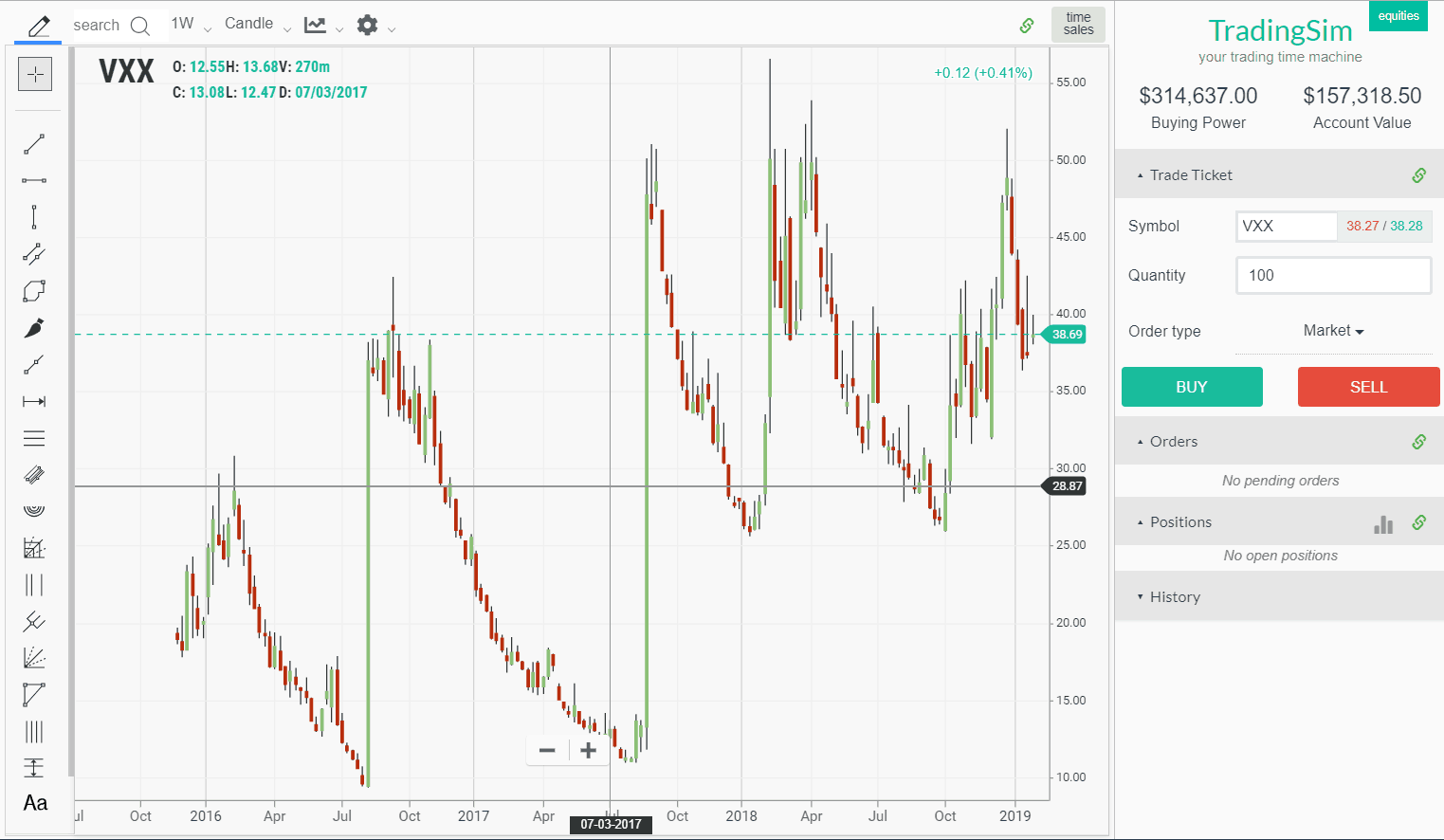
Task: Select the brush drawing tool
Action: coord(35,328)
